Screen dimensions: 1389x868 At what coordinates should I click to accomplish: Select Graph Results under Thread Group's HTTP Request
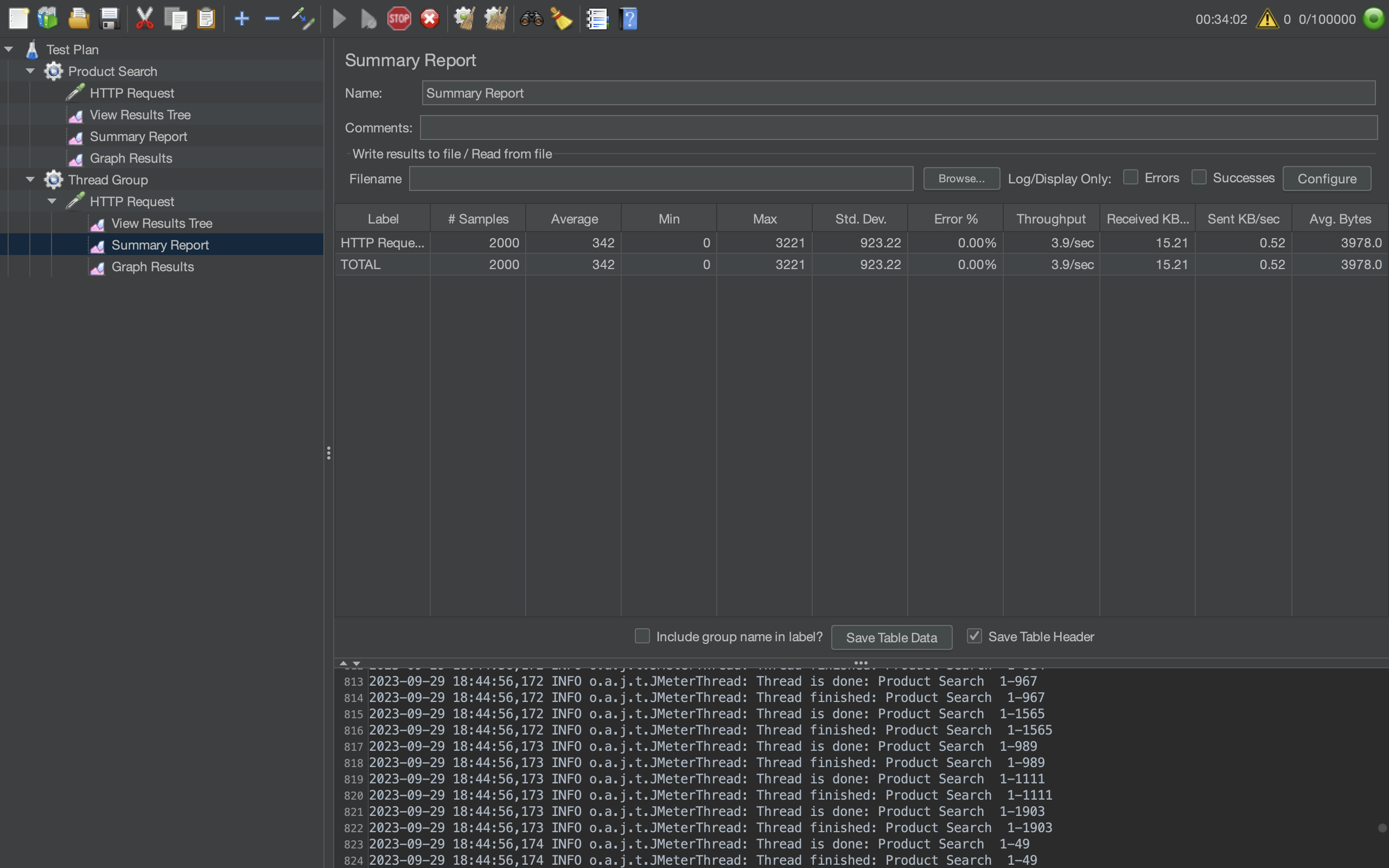(x=152, y=267)
